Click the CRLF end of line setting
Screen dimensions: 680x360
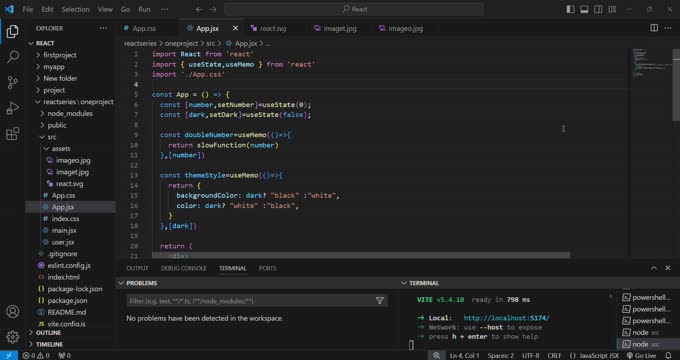554,356
